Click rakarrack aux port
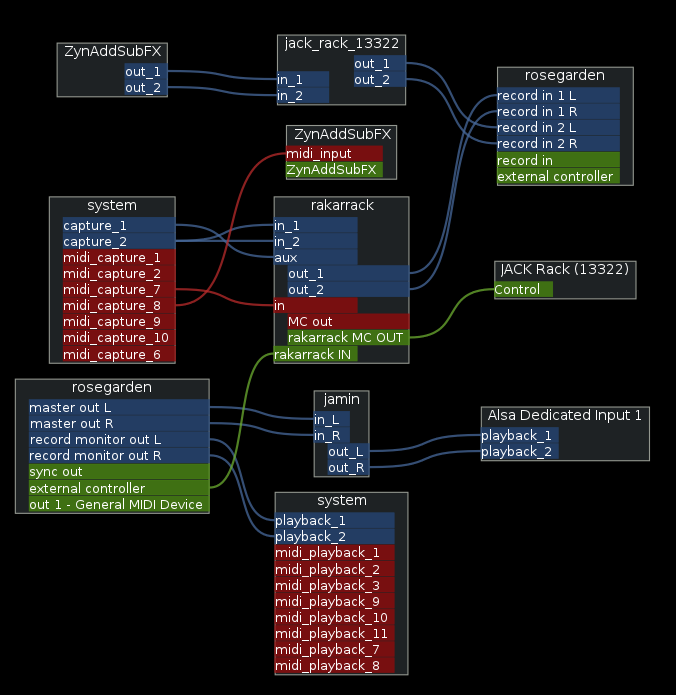The width and height of the screenshot is (676, 695). [x=316, y=257]
